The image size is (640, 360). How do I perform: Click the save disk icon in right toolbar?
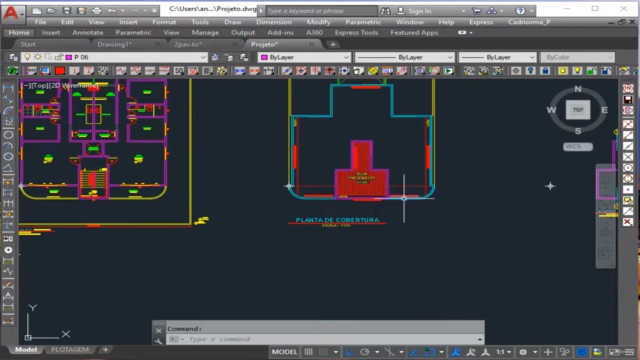pyautogui.click(x=628, y=100)
